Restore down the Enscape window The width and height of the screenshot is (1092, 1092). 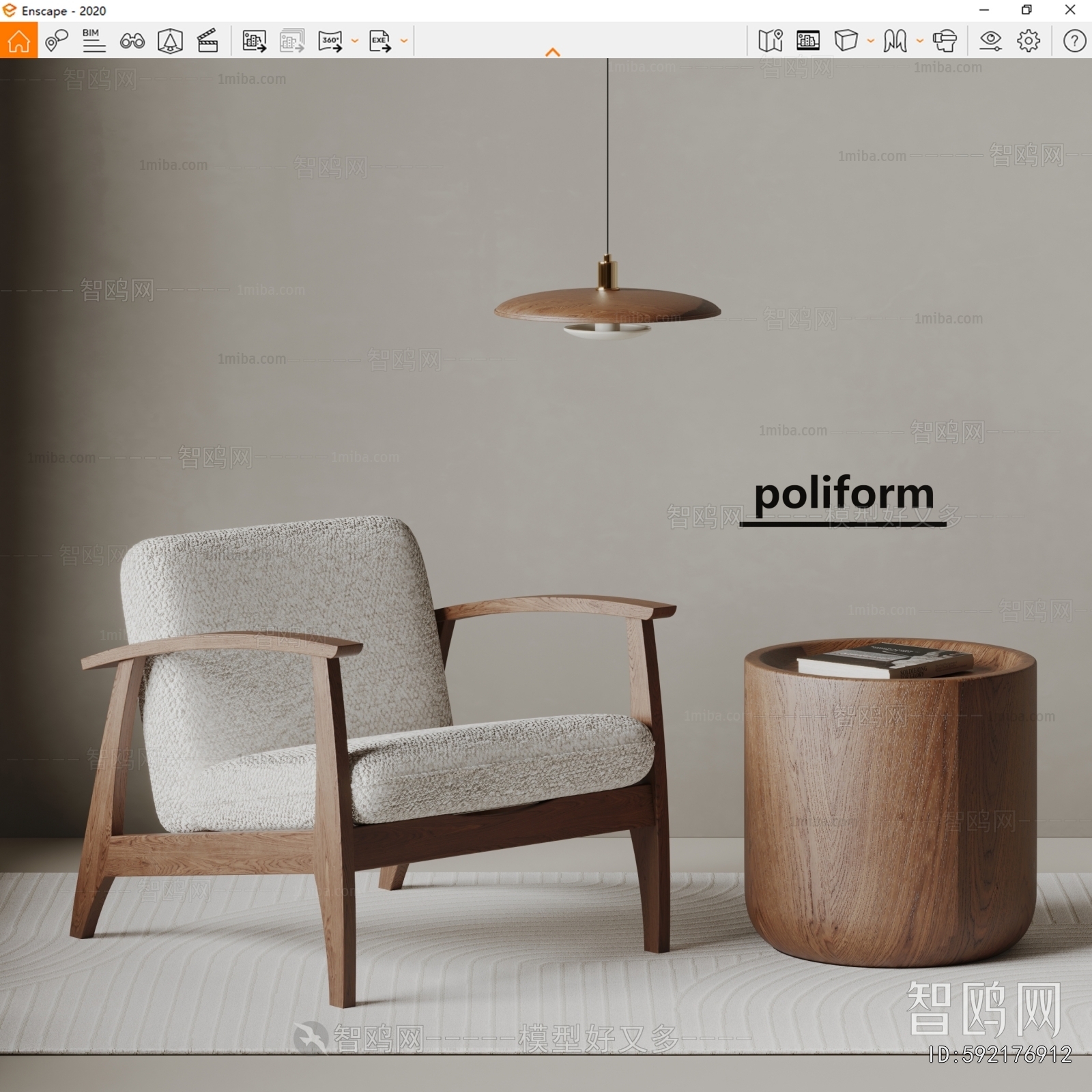[1026, 10]
